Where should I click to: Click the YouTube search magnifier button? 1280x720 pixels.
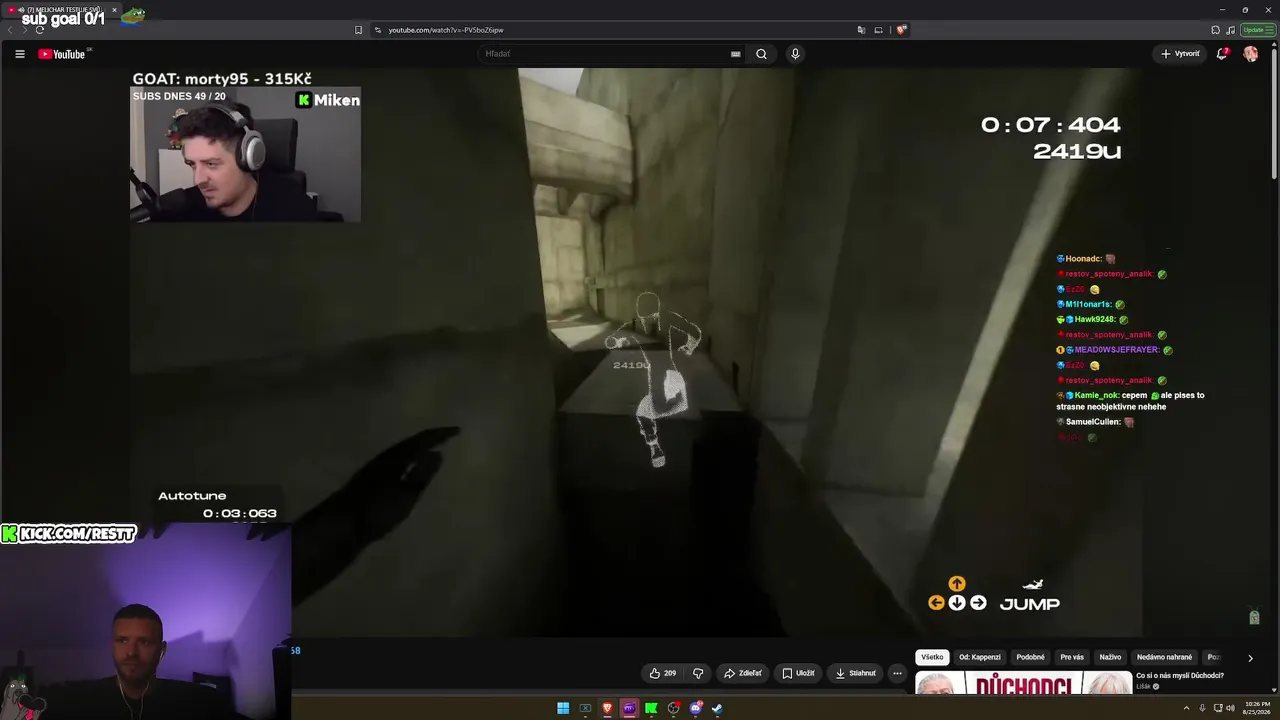(761, 54)
